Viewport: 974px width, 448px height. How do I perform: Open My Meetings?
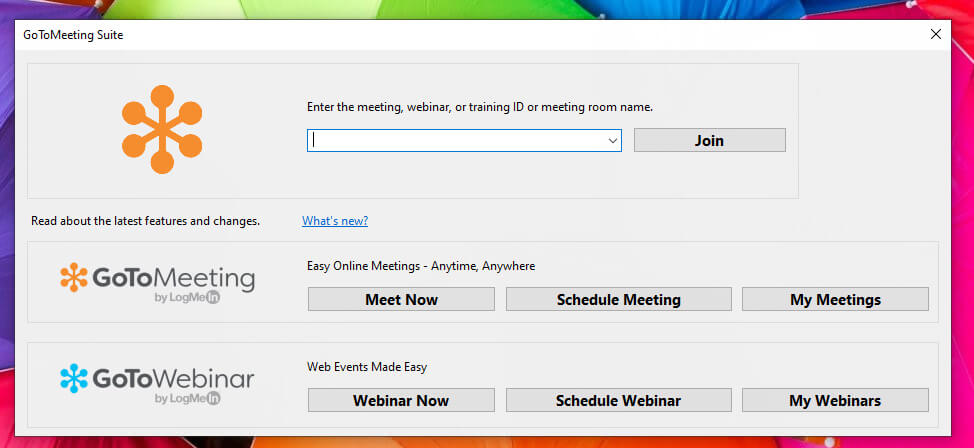pos(835,300)
